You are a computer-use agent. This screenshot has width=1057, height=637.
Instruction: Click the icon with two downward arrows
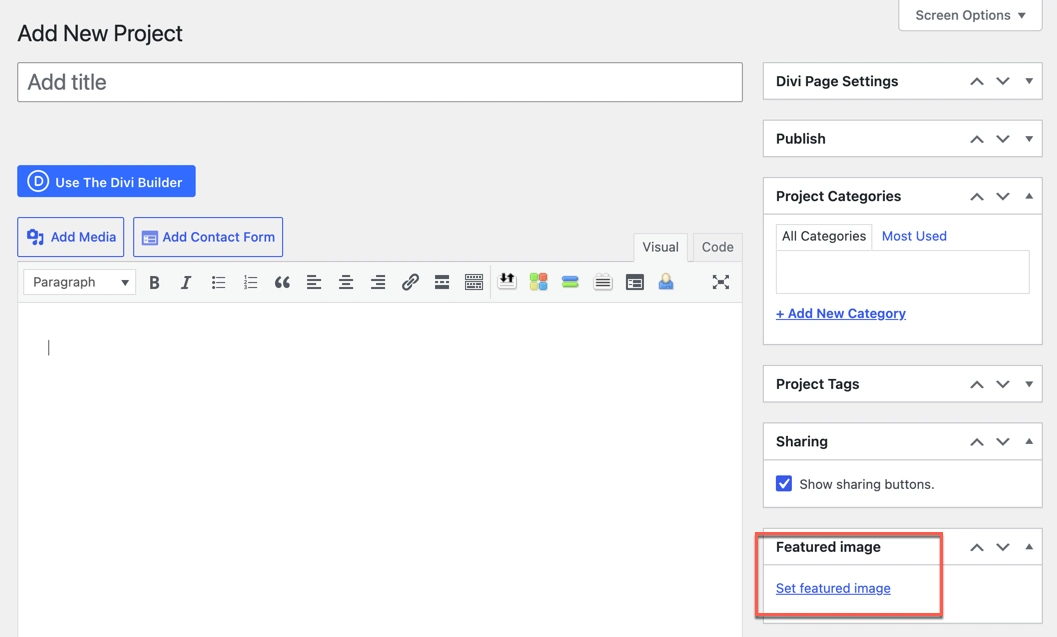[507, 281]
